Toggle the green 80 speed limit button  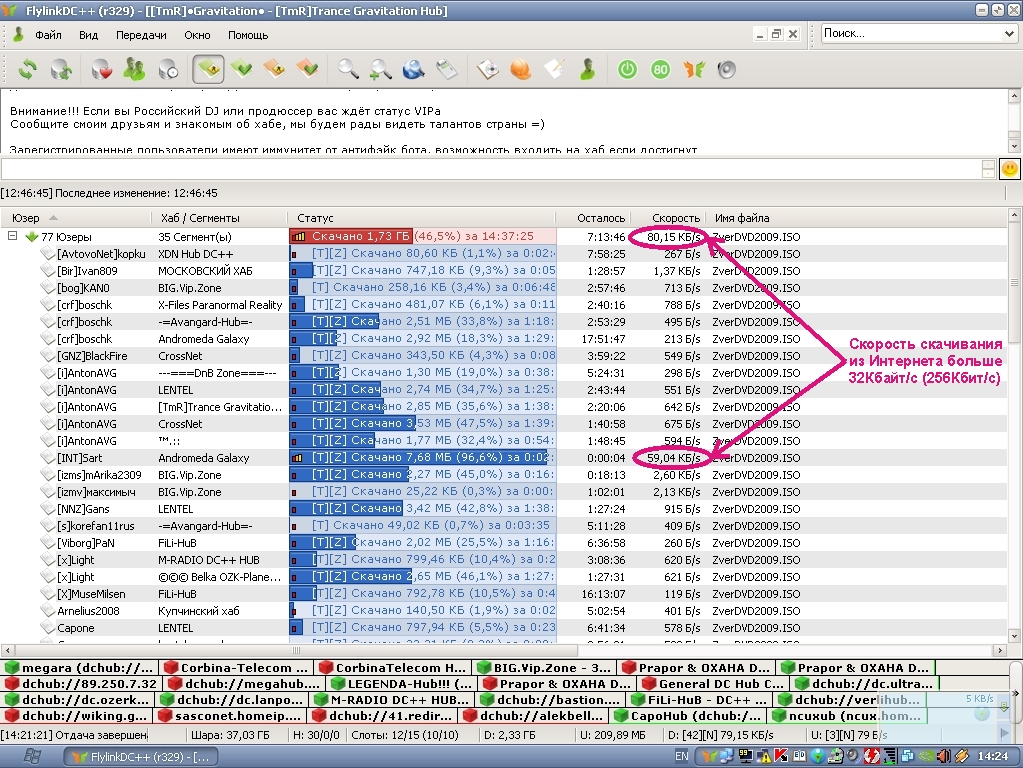(660, 69)
